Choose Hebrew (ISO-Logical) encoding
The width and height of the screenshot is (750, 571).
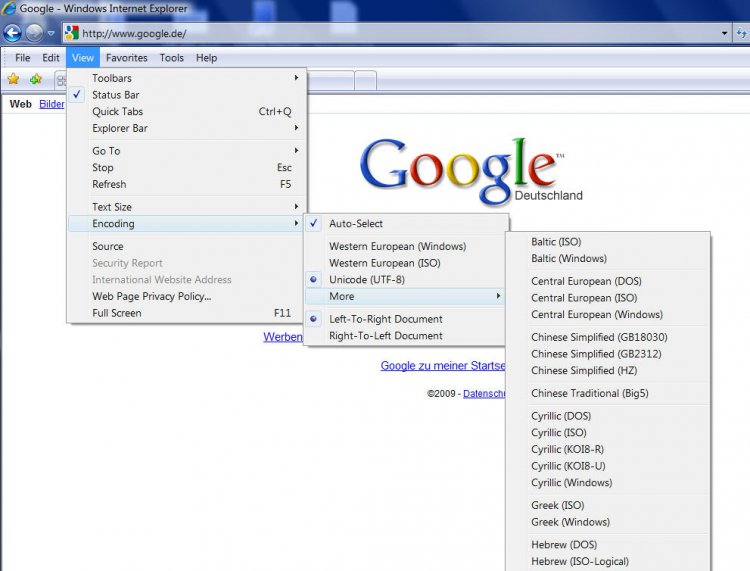click(x=608, y=561)
